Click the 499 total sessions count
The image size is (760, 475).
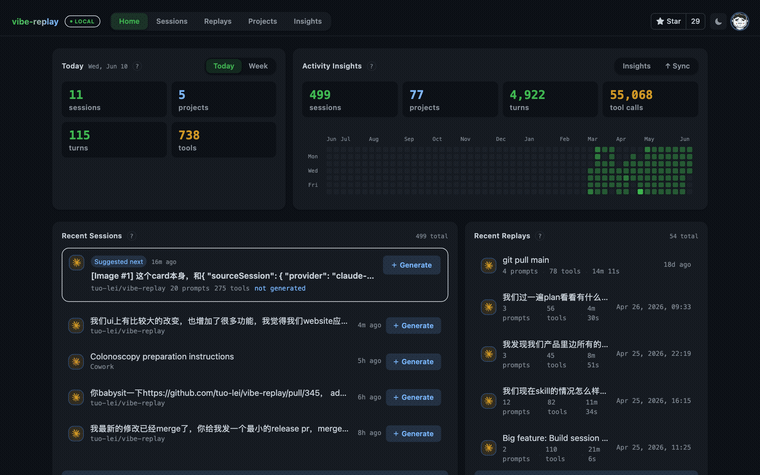pyautogui.click(x=431, y=236)
